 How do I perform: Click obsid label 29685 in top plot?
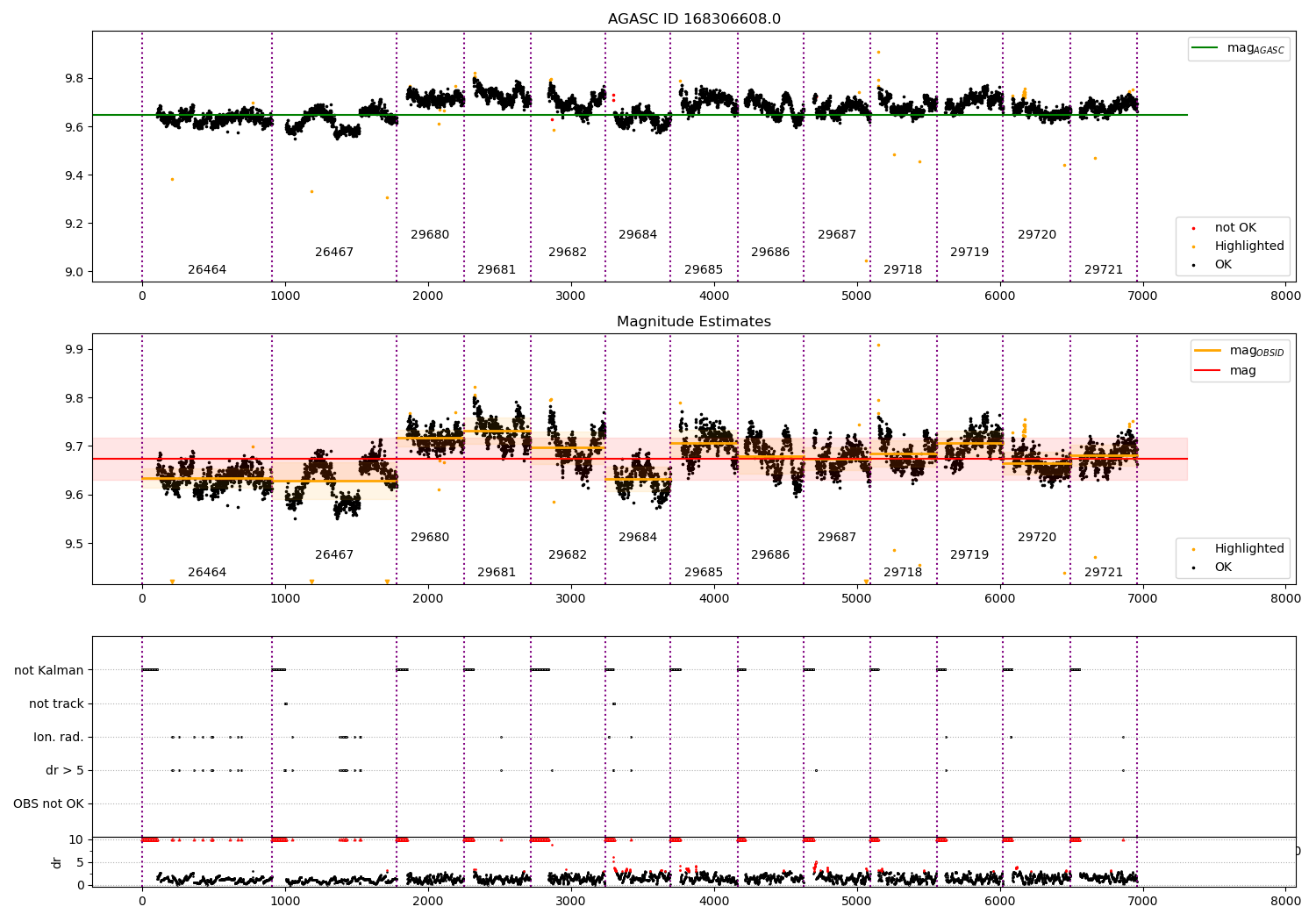[x=704, y=270]
